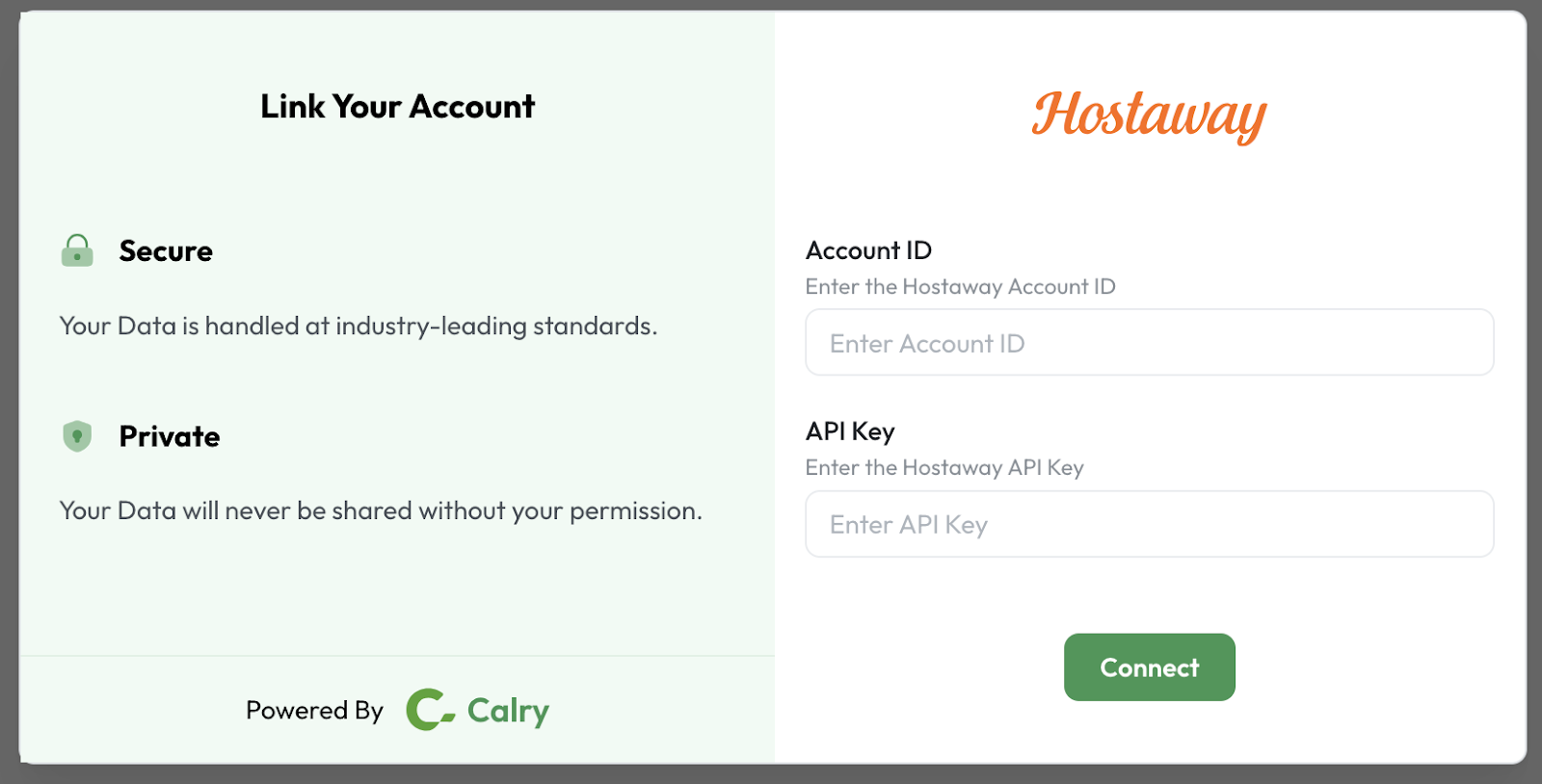Click 'Enter the Hostaway API Key' hint
Image resolution: width=1542 pixels, height=784 pixels.
click(944, 468)
